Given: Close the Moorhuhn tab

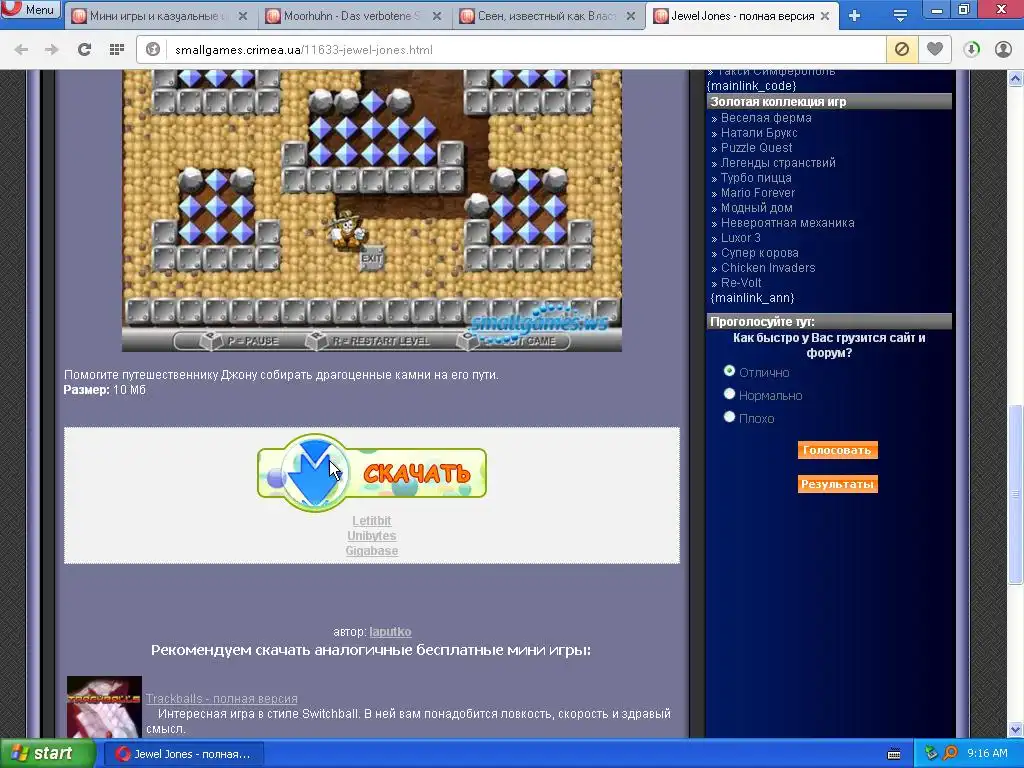Looking at the screenshot, I should [437, 16].
